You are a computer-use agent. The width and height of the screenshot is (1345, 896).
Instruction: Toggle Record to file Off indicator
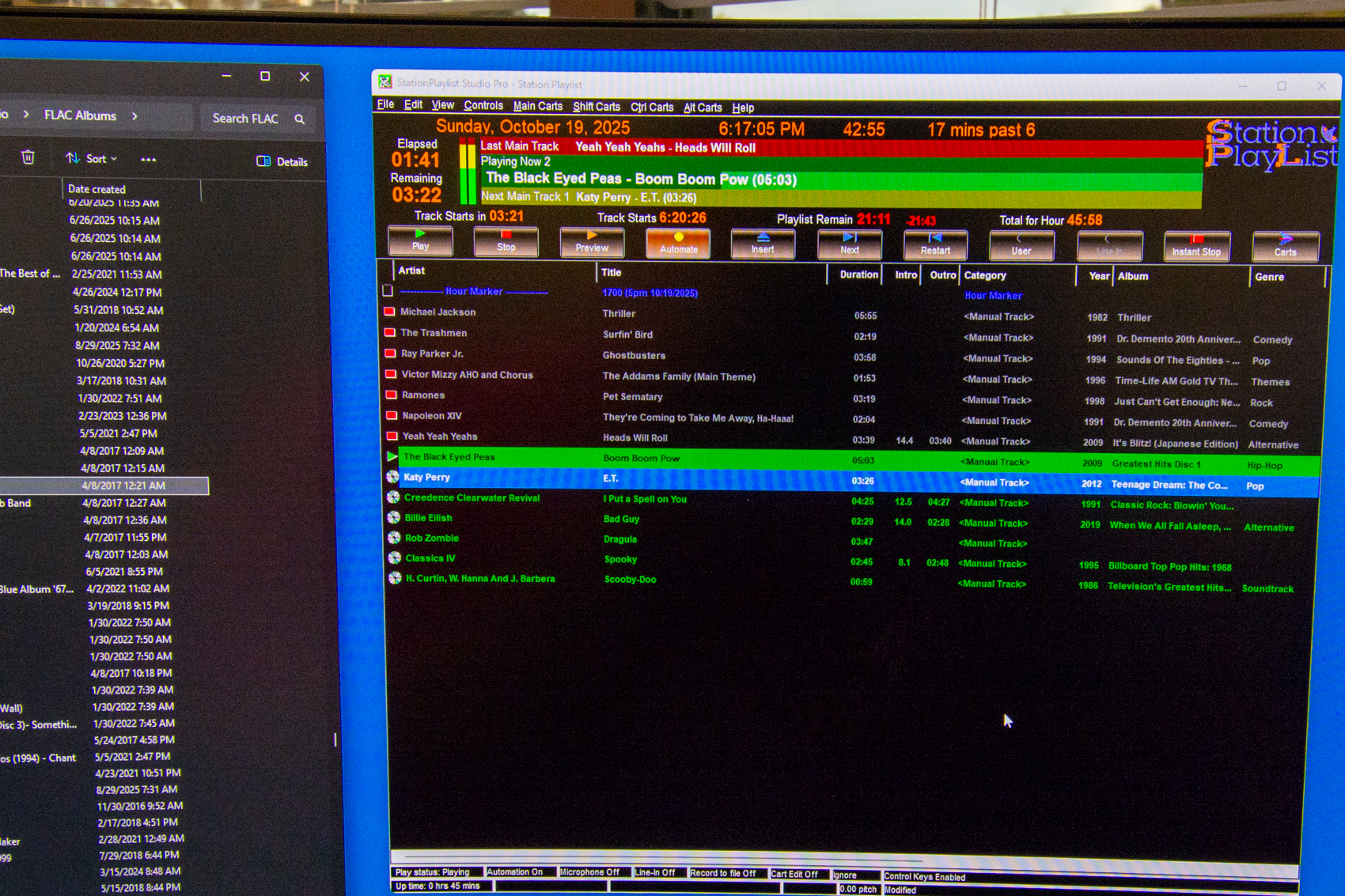click(723, 873)
